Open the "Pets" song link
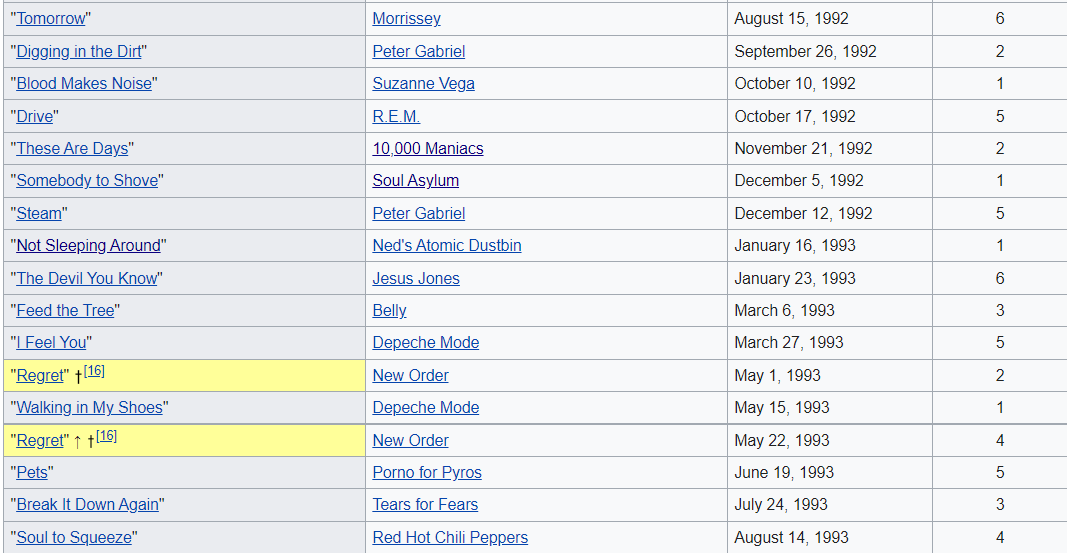1067x553 pixels. click(x=32, y=472)
